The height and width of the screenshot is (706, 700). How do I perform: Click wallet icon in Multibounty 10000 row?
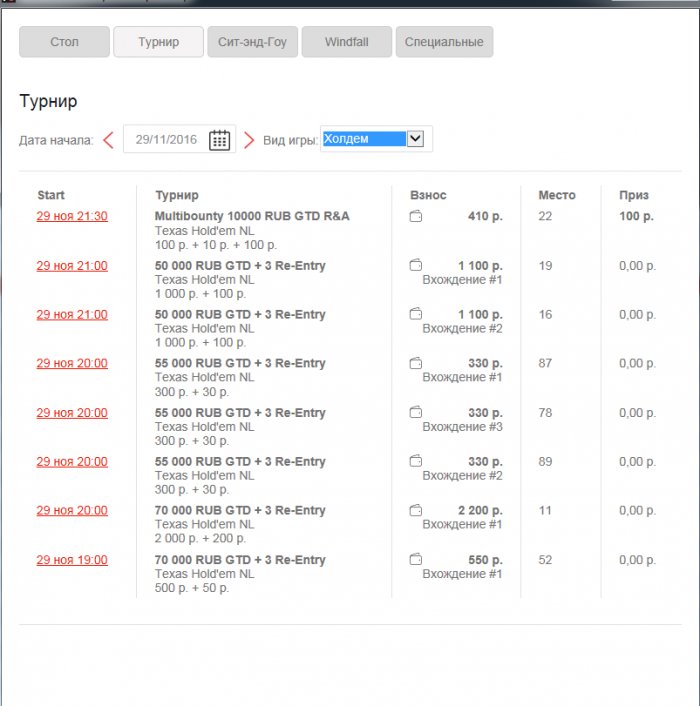(415, 216)
